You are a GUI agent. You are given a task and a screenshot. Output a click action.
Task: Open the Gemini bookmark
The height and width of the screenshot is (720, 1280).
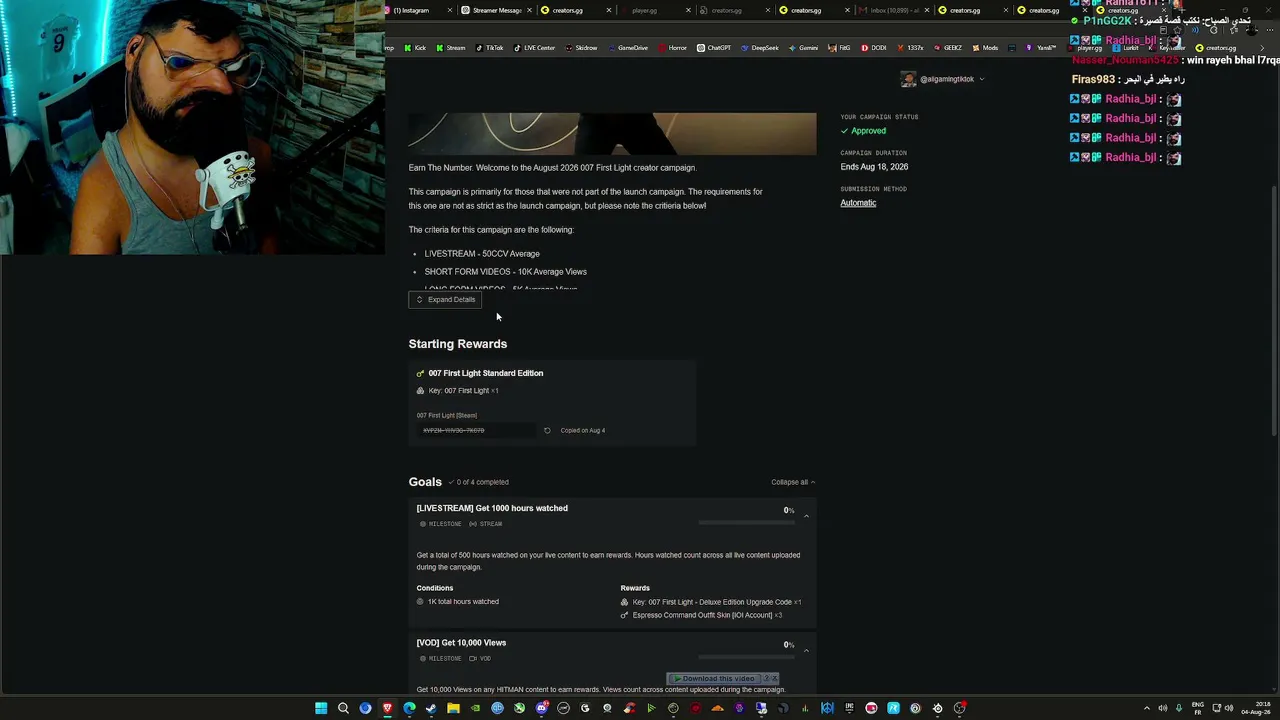click(x=803, y=48)
